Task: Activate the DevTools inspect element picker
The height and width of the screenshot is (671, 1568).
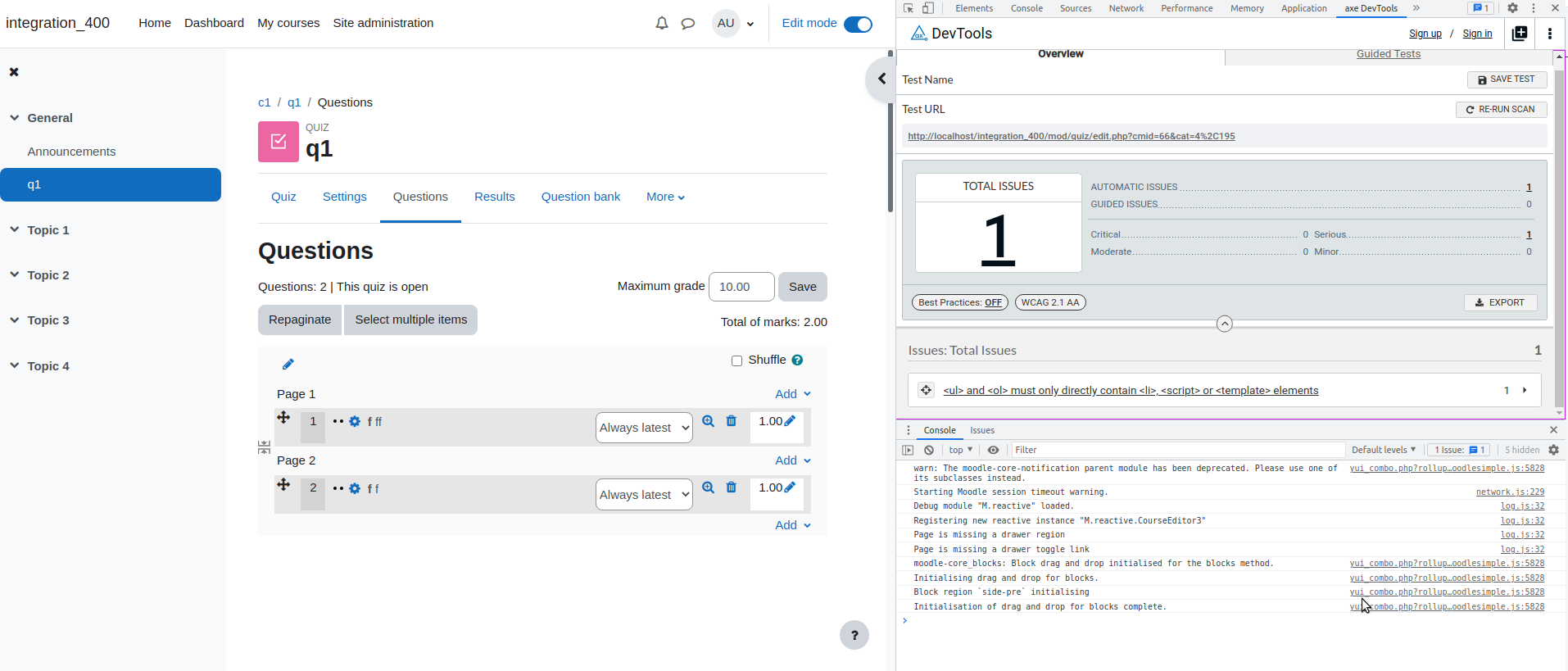Action: (x=909, y=8)
